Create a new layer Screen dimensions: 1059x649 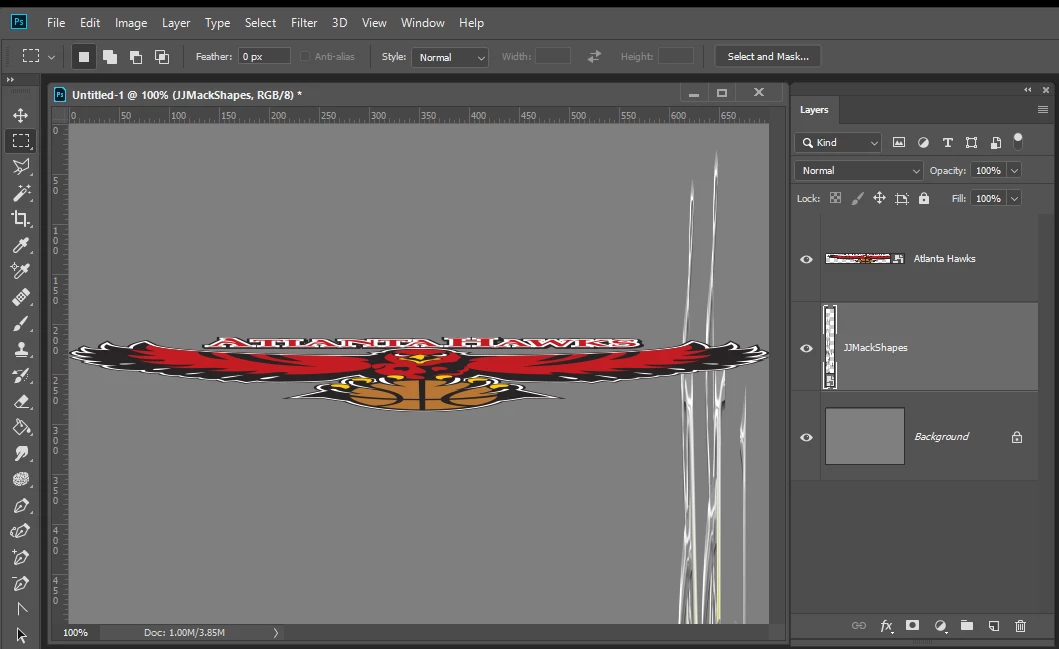pyautogui.click(x=993, y=625)
